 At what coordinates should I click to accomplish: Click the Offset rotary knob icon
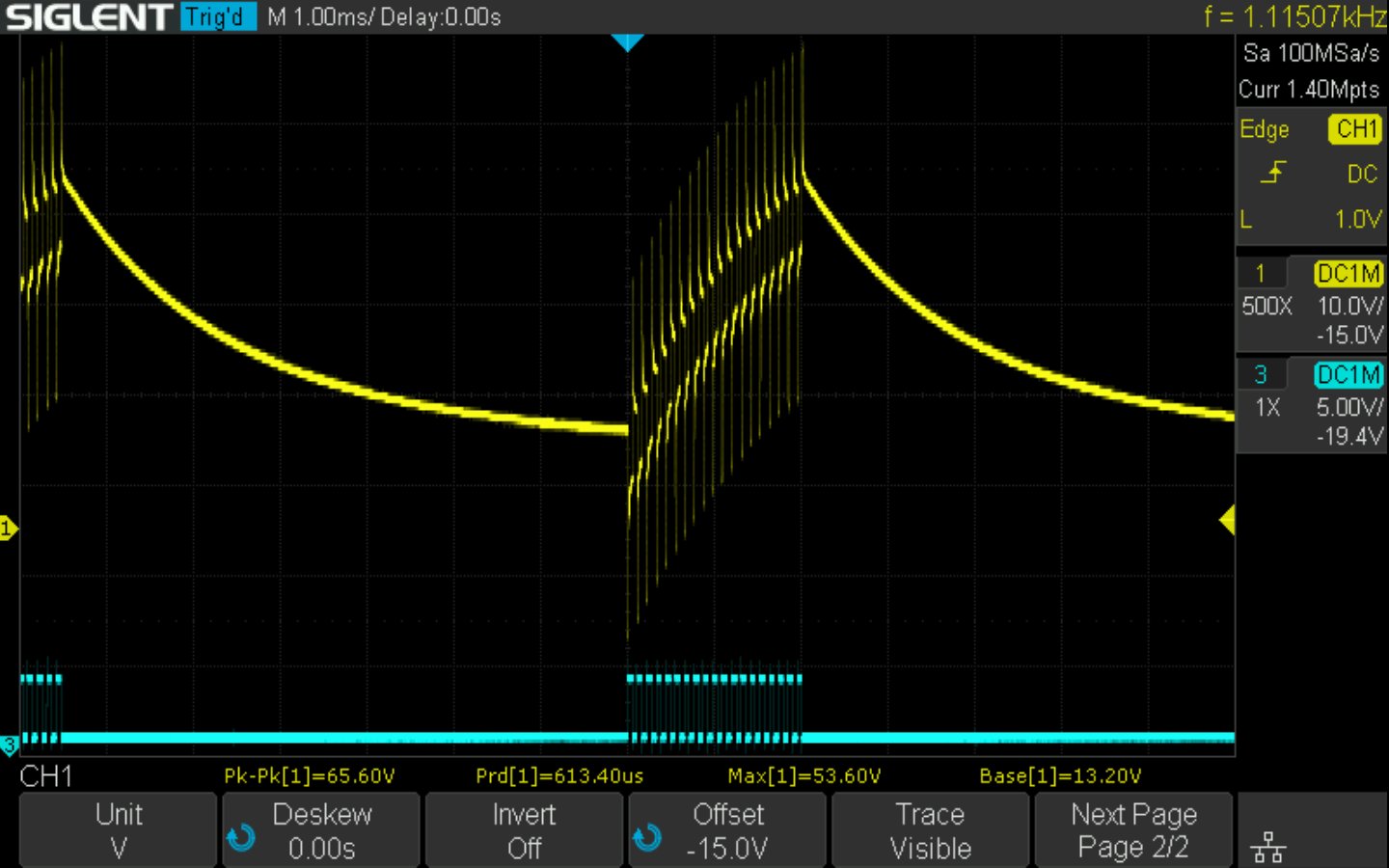point(647,837)
